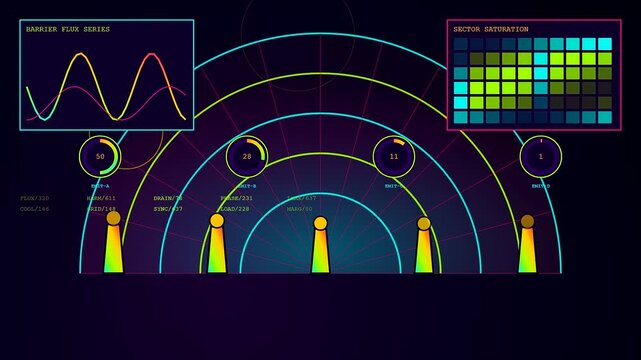The height and width of the screenshot is (360, 641).
Task: Pick the bottom-left cell in Sector Saturation
Action: pos(460,117)
